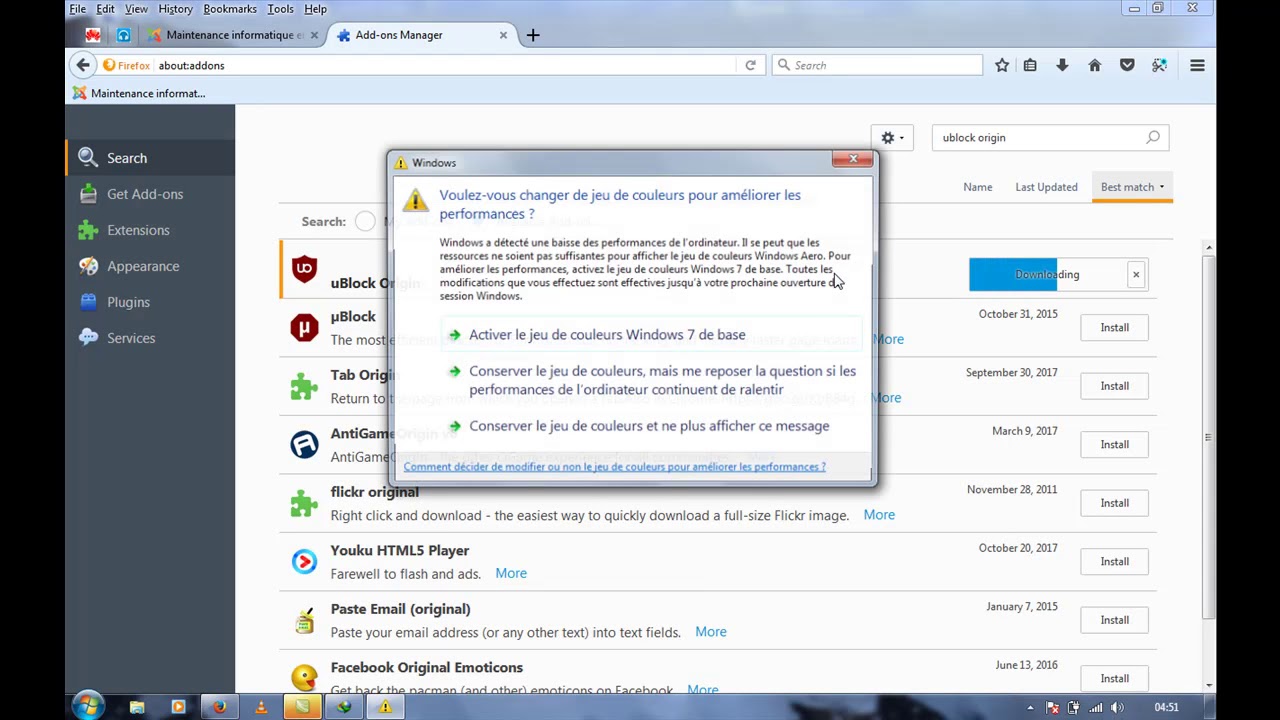Close the Add-ons Manager tab
Viewport: 1280px width, 720px height.
[503, 35]
